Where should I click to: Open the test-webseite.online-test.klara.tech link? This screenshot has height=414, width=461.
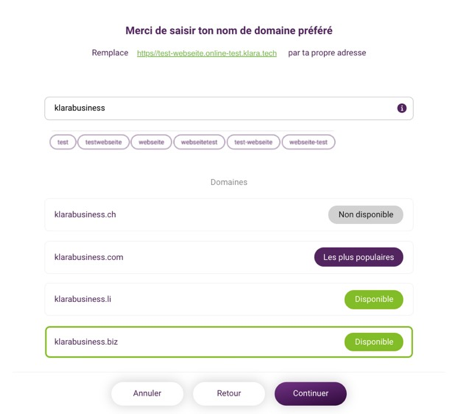pos(207,53)
